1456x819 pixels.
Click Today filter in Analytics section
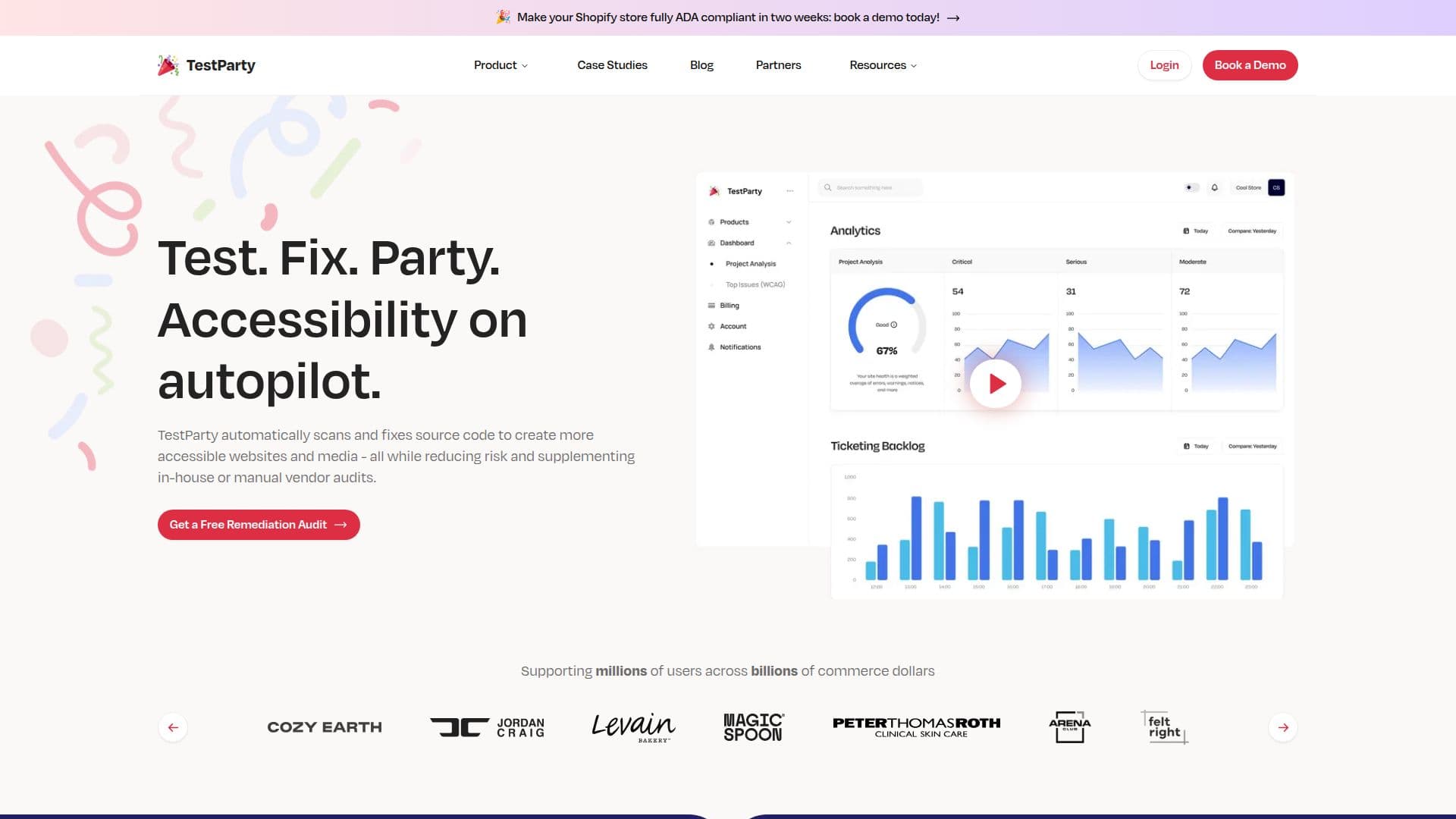tap(1197, 231)
